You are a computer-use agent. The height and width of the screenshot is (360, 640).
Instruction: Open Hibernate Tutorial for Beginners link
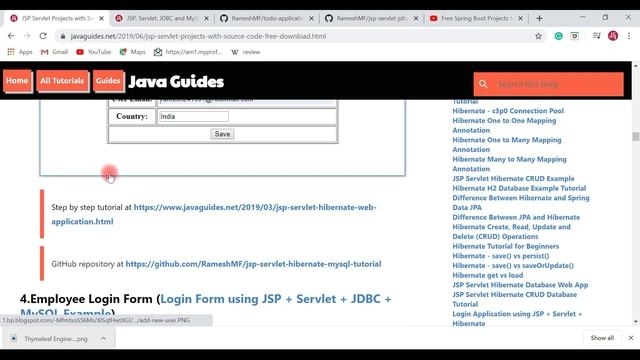pos(505,246)
